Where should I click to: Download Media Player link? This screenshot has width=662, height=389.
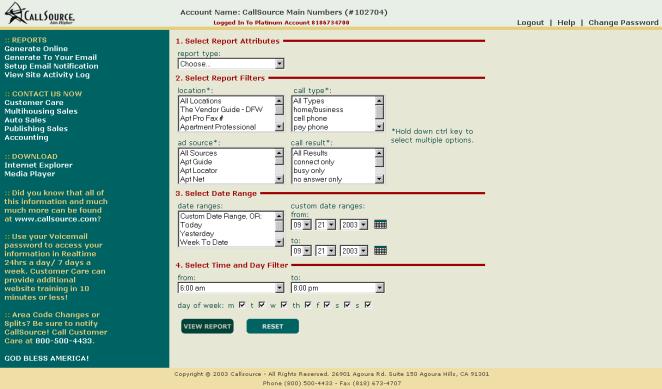tap(30, 174)
